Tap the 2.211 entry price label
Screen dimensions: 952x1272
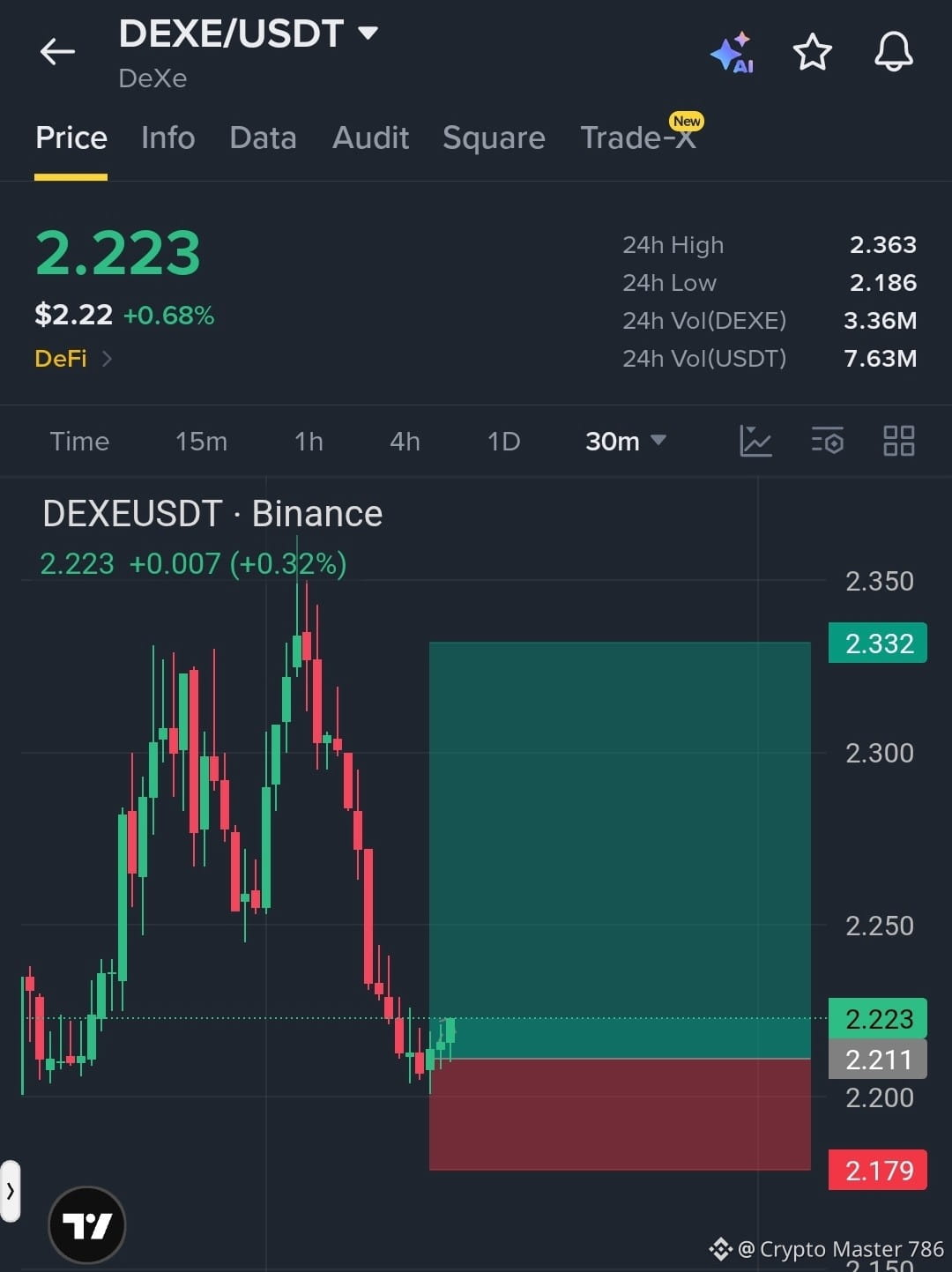pos(878,1060)
